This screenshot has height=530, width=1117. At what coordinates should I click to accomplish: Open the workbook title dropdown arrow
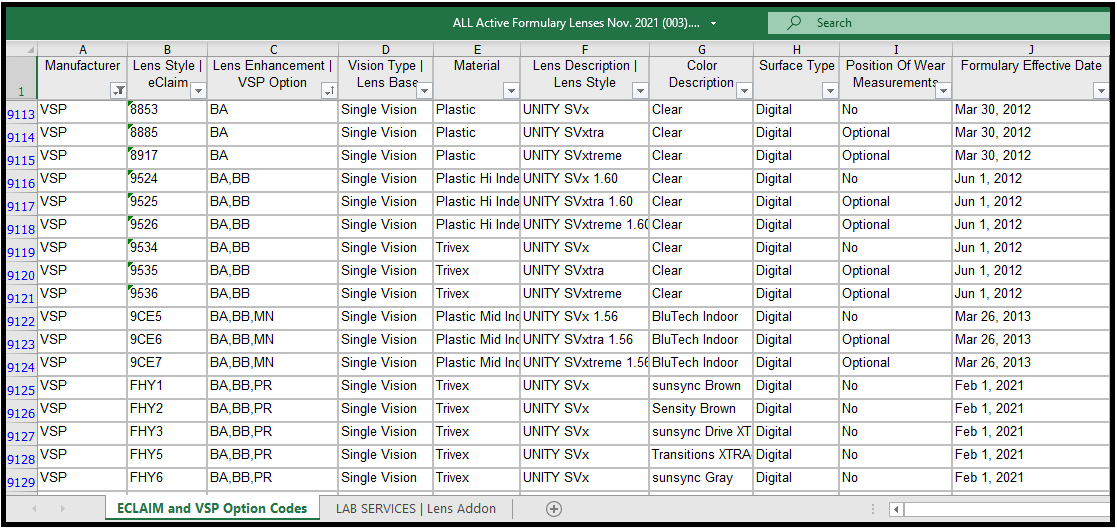713,24
